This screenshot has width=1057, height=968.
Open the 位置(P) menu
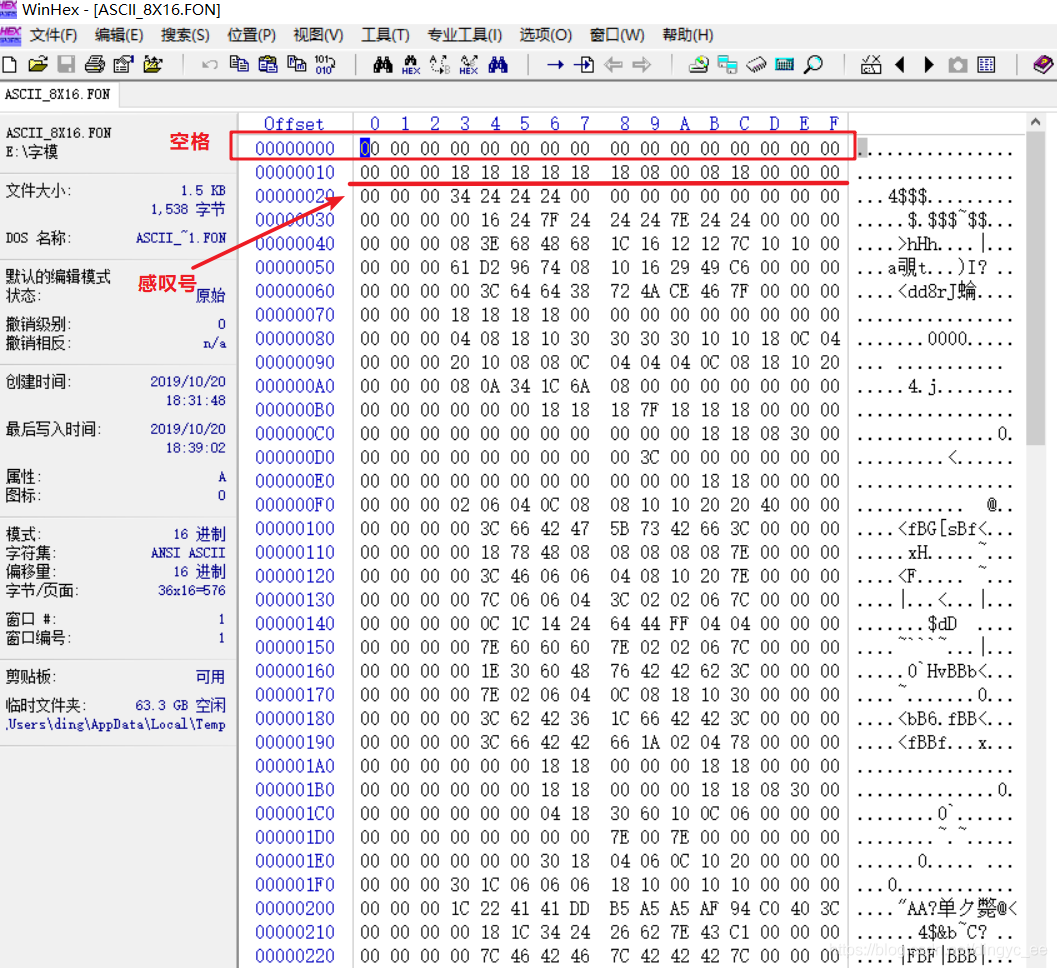point(251,35)
